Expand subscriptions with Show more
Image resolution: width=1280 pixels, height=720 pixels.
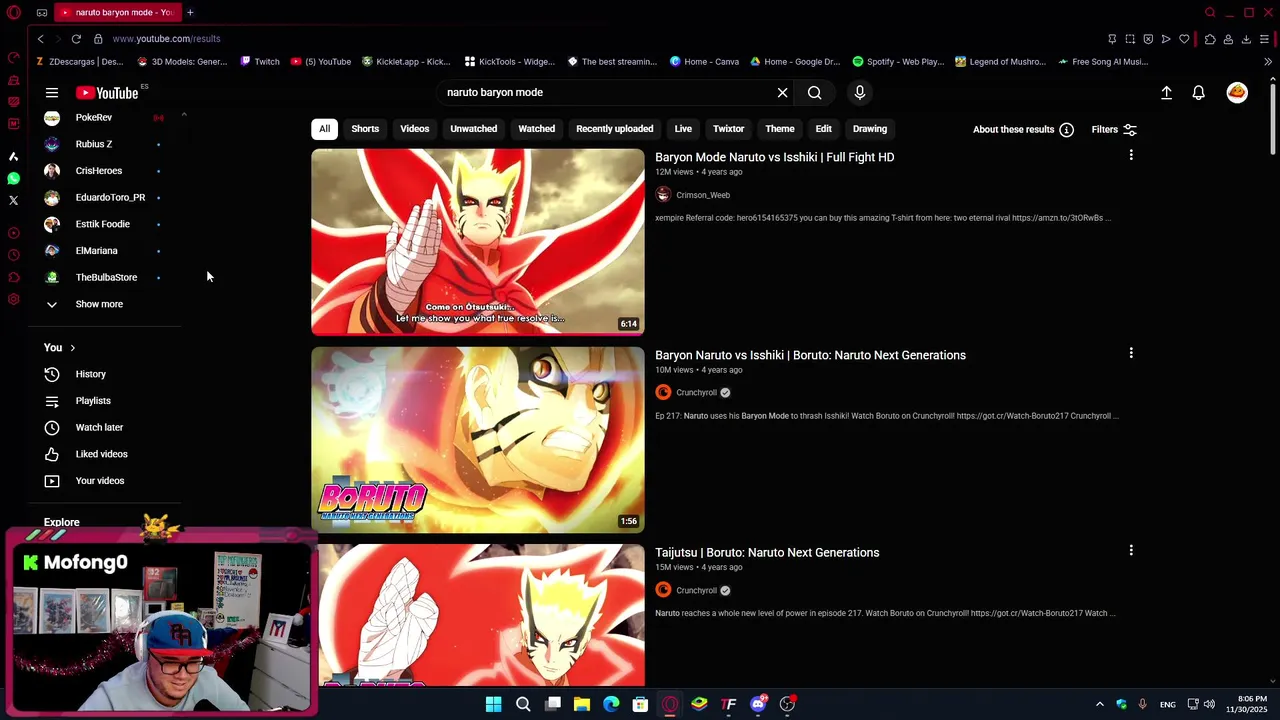[99, 304]
